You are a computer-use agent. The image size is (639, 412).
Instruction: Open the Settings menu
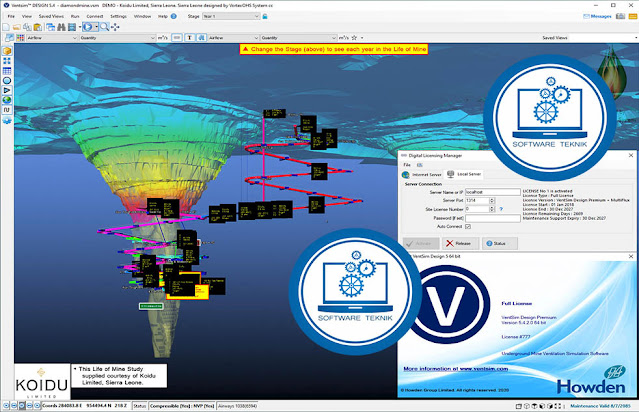[x=119, y=16]
